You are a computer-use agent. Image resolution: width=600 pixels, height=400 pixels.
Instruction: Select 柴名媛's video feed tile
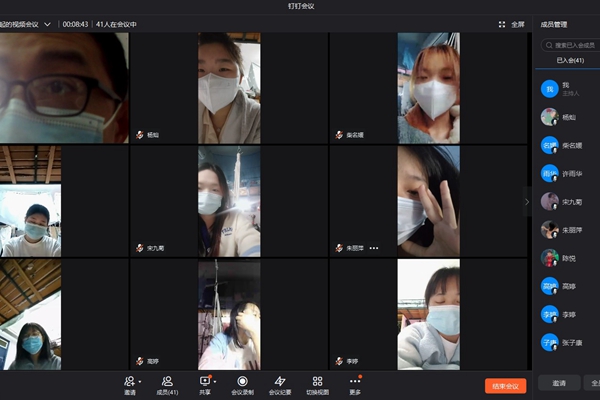(x=429, y=88)
